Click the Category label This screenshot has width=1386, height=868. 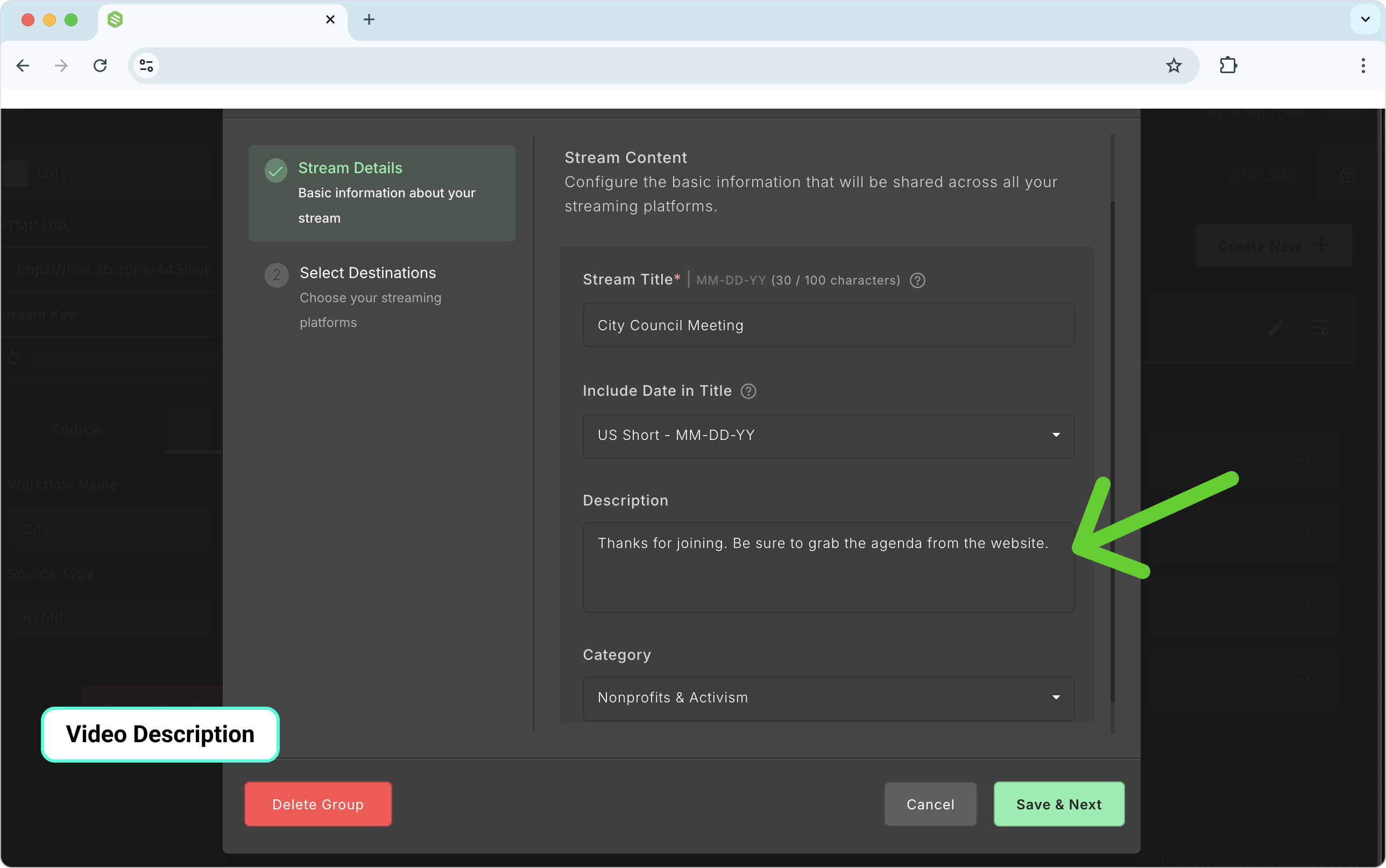tap(617, 655)
